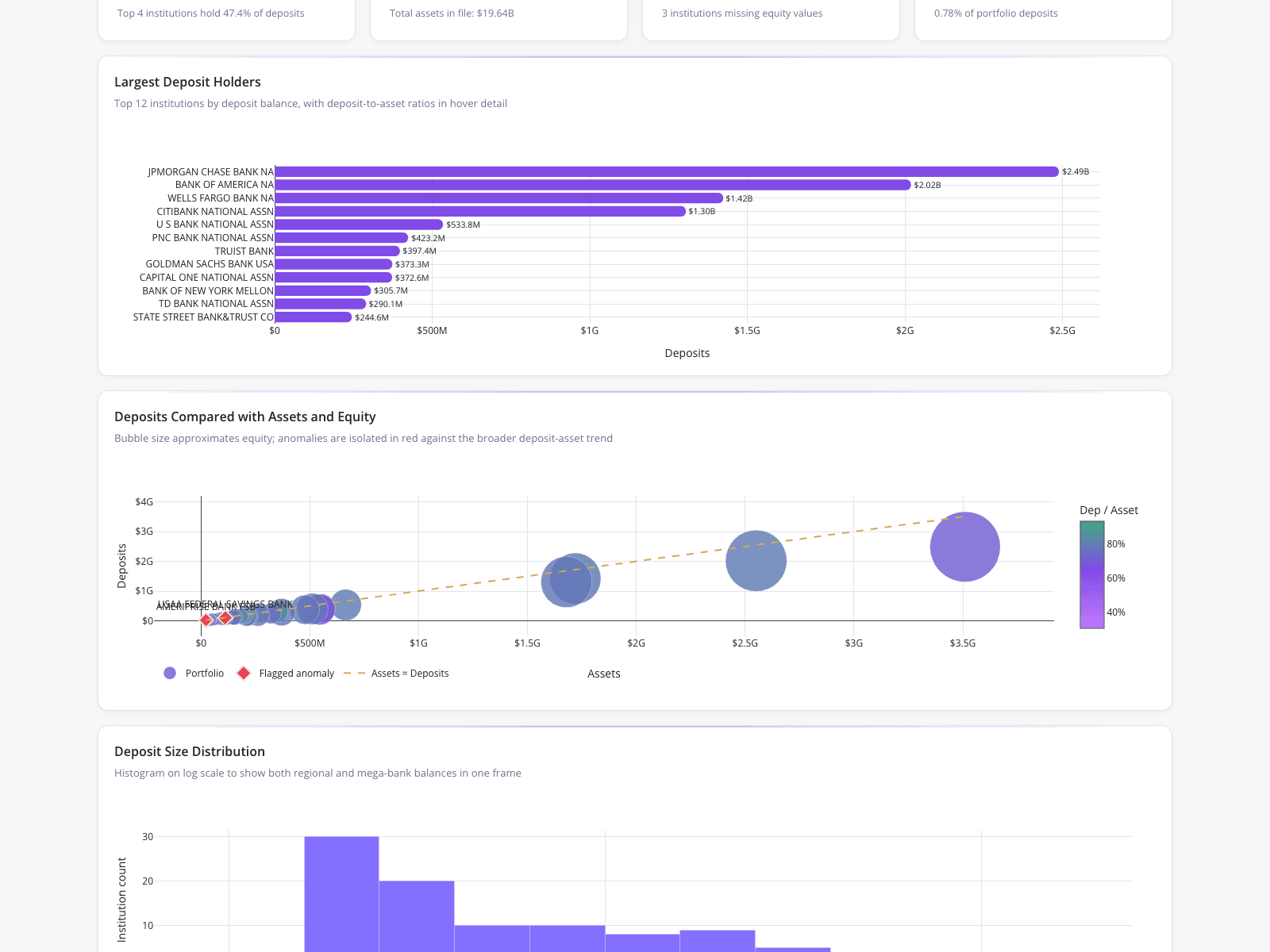The width and height of the screenshot is (1270, 952).
Task: Click the $397.4M value label
Action: coord(419,251)
